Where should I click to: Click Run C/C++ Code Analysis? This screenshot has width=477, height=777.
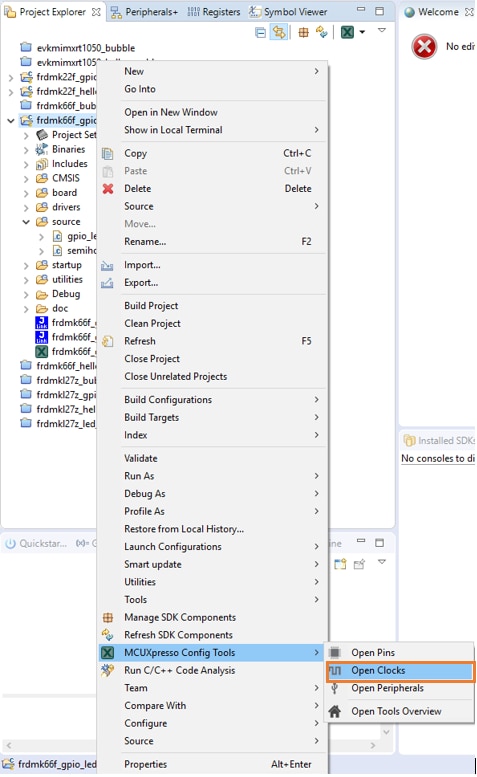point(212,671)
